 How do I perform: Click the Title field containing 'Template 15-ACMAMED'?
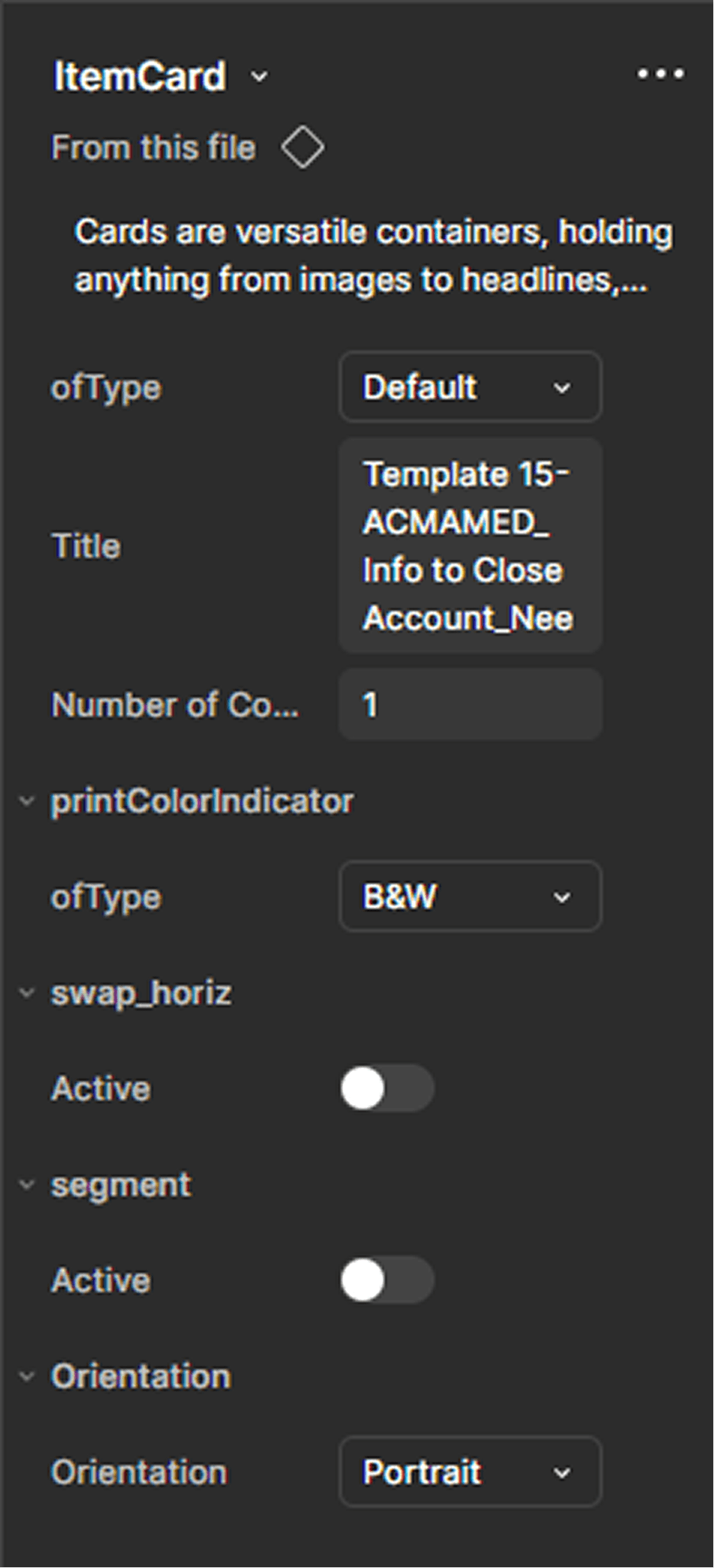(469, 546)
